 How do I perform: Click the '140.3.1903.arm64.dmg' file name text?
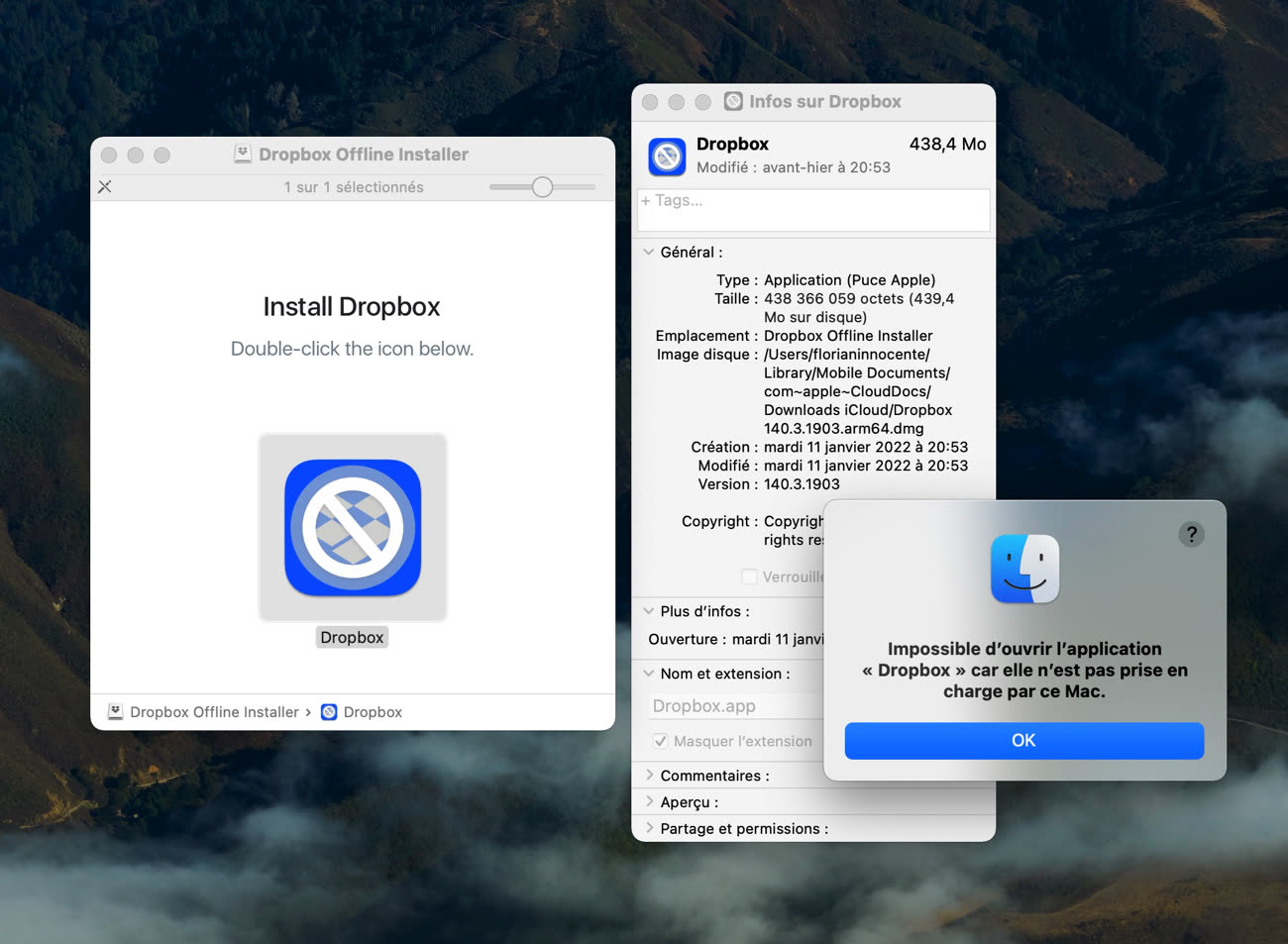pyautogui.click(x=844, y=429)
